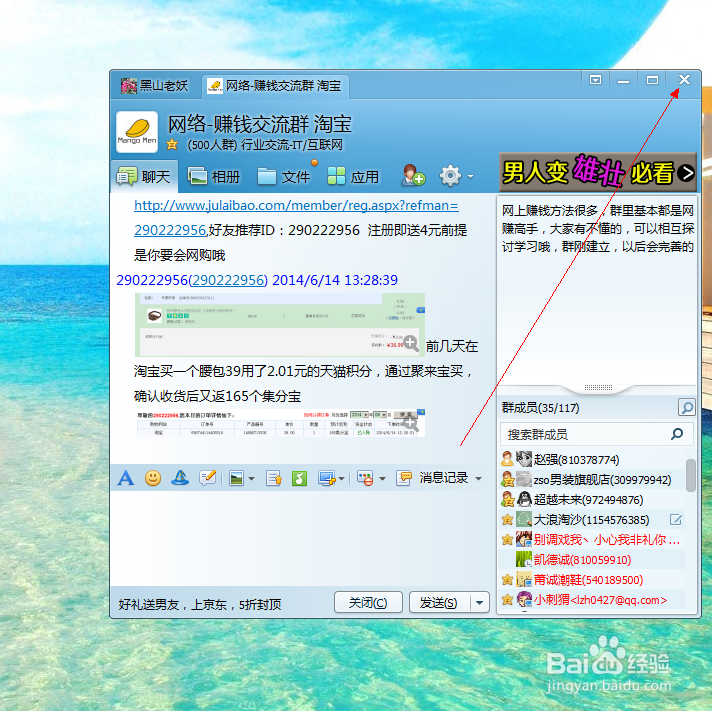Image resolution: width=712 pixels, height=711 pixels.
Task: Select member 小刺猬 lzh0427@qq.com
Action: pos(592,599)
